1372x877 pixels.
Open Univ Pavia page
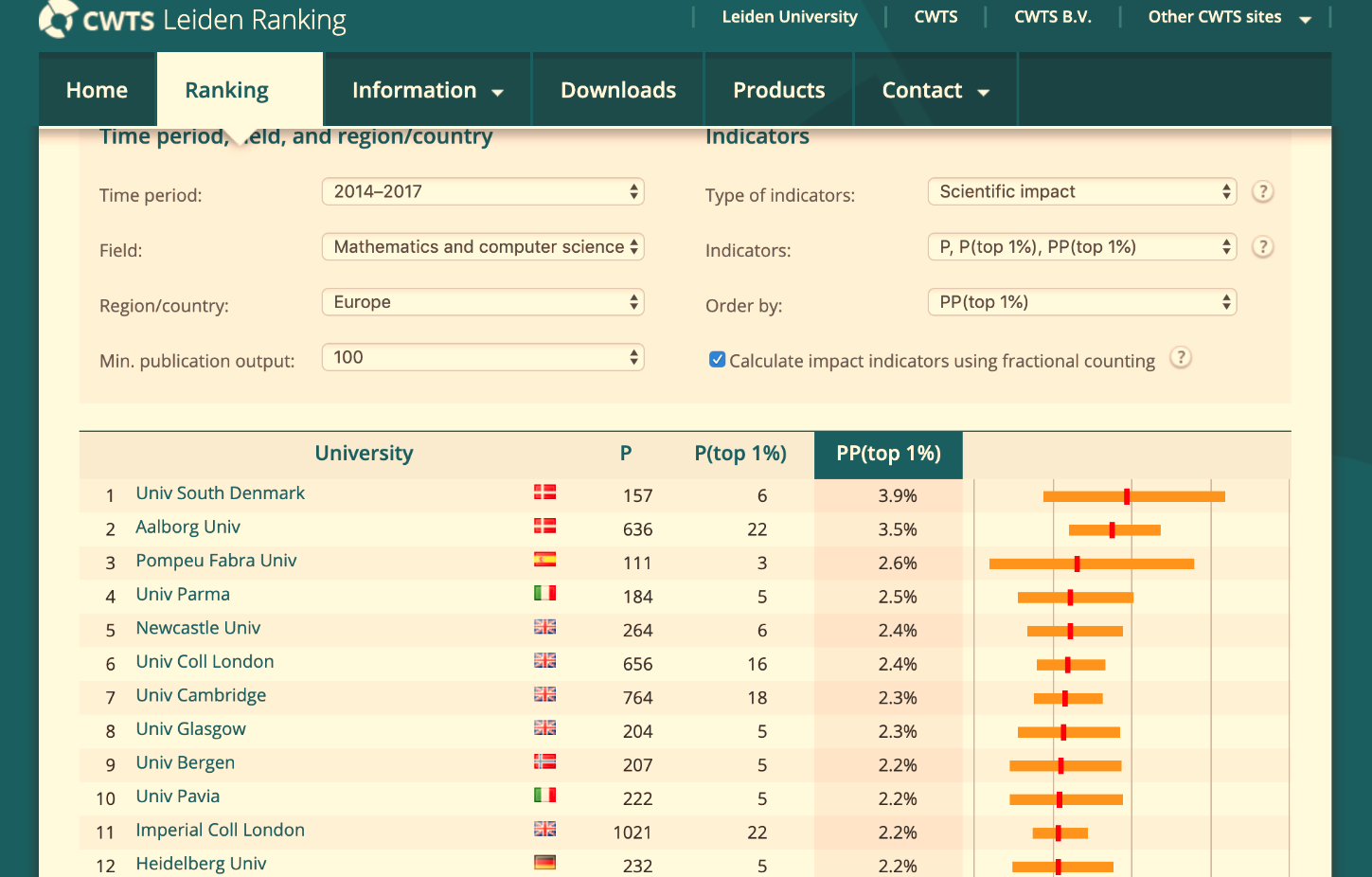click(x=177, y=796)
